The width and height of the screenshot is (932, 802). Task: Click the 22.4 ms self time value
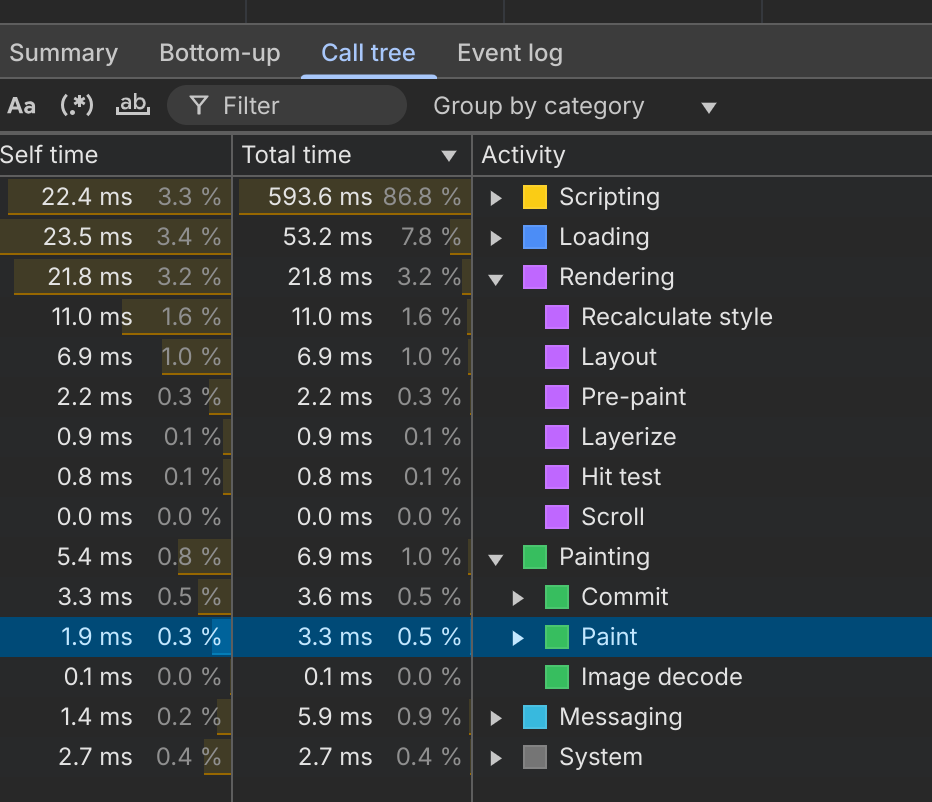pos(87,197)
